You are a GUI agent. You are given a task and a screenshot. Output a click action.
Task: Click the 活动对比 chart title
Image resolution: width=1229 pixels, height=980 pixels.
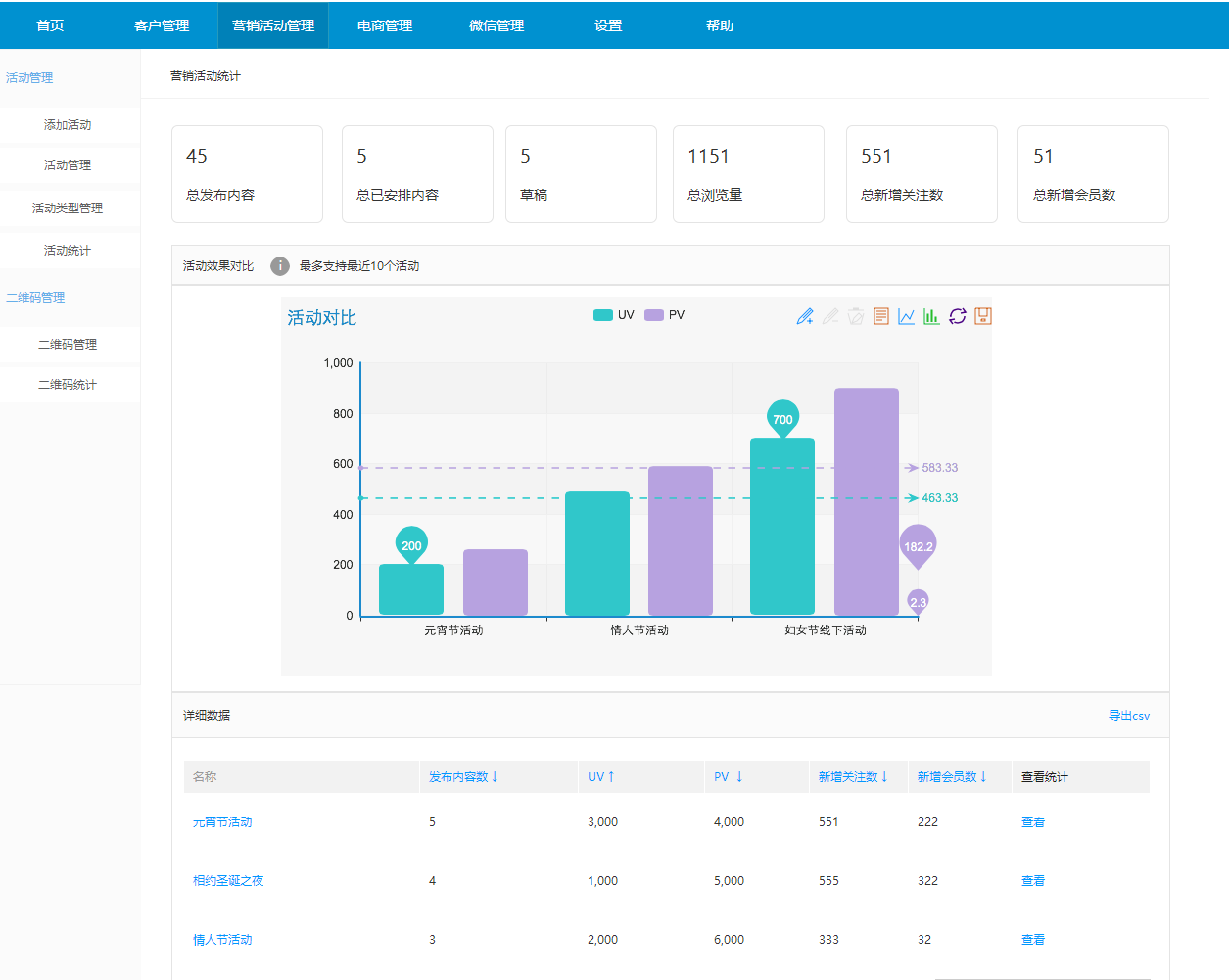[321, 318]
